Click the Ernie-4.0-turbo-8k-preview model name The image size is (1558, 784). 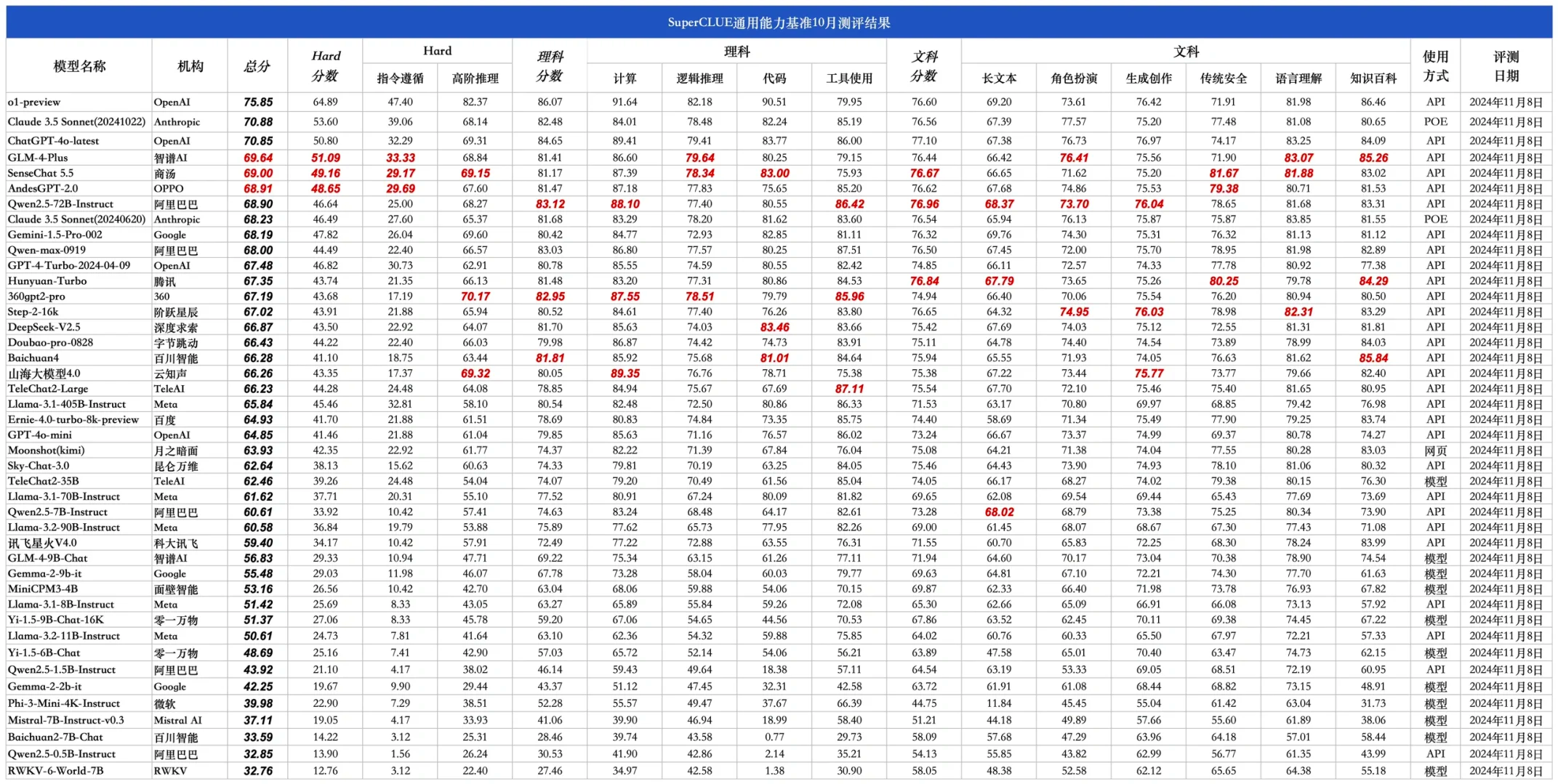click(73, 420)
